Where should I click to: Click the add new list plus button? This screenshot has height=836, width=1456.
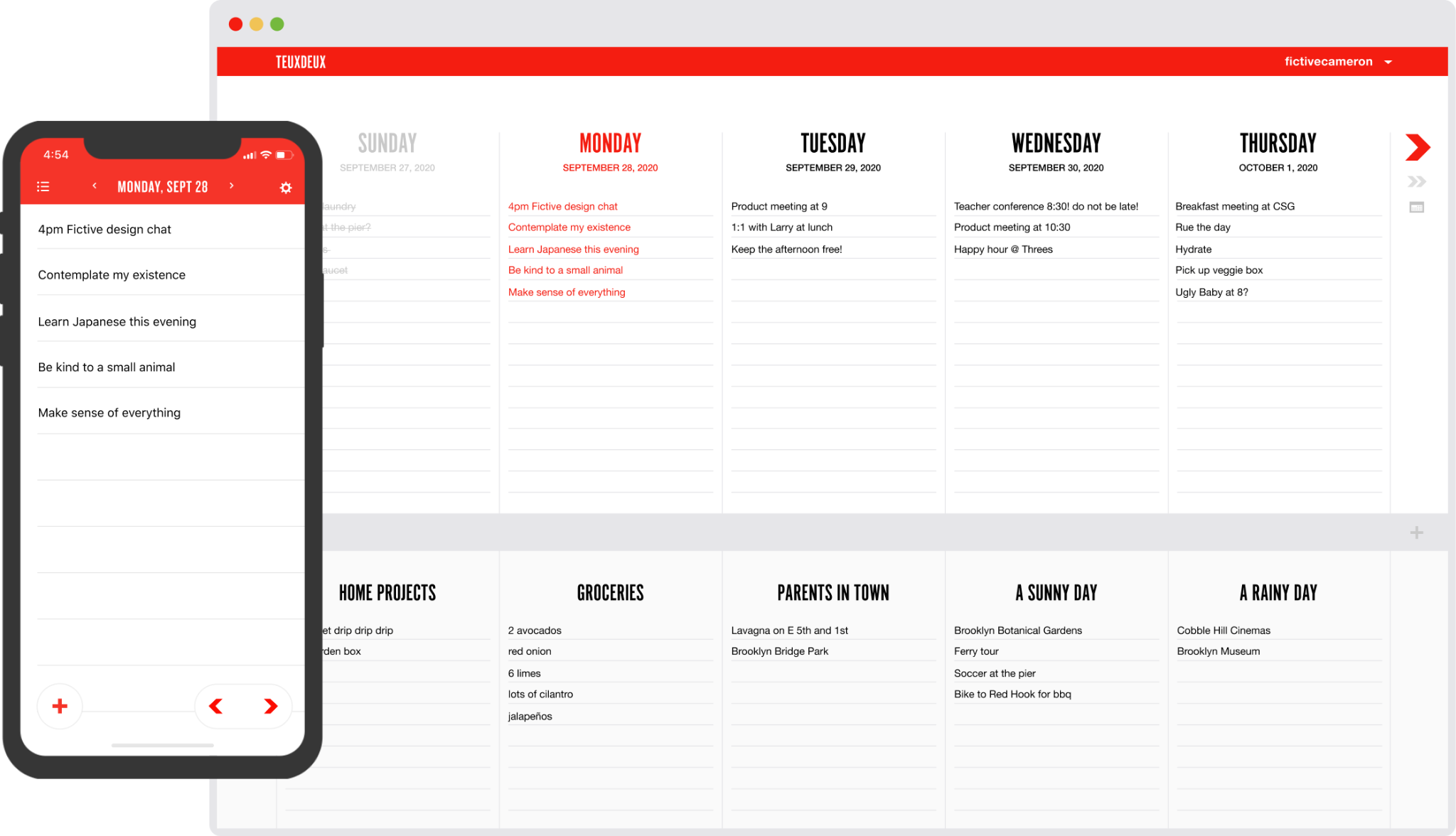(1417, 532)
